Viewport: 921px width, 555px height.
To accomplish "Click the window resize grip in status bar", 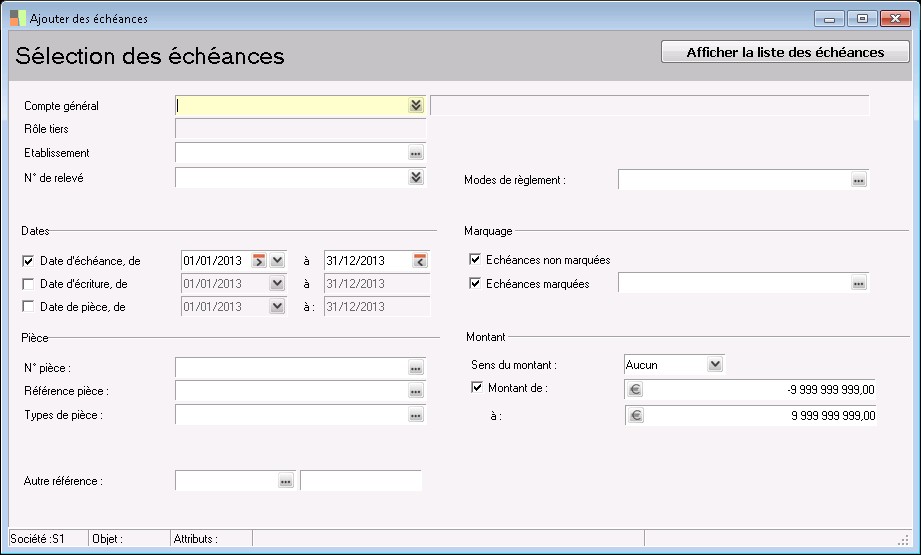I will [903, 540].
